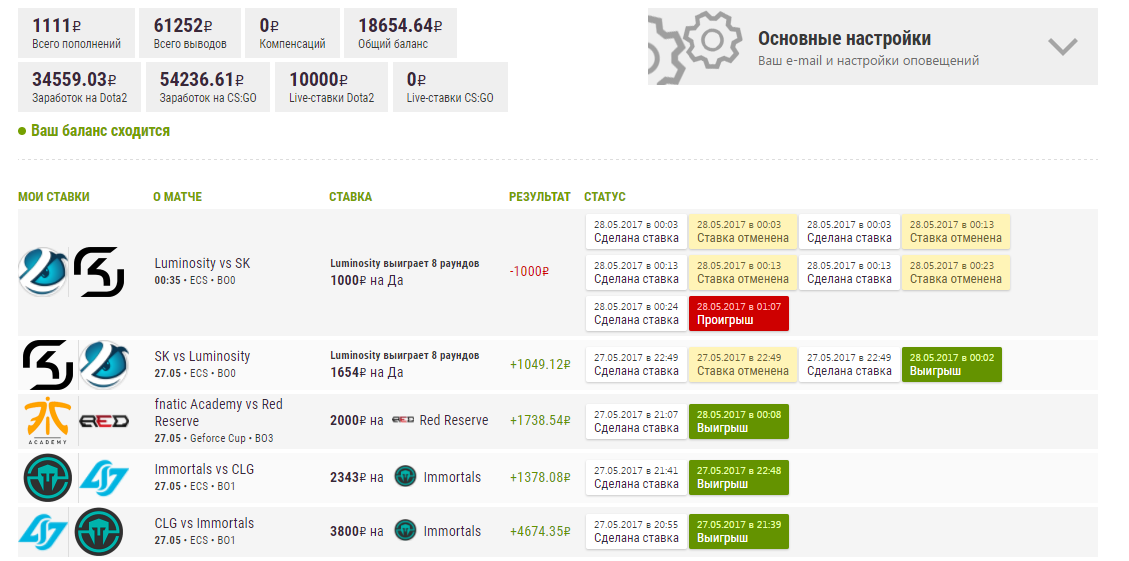Click the +1738.54₽ result value

click(x=539, y=421)
